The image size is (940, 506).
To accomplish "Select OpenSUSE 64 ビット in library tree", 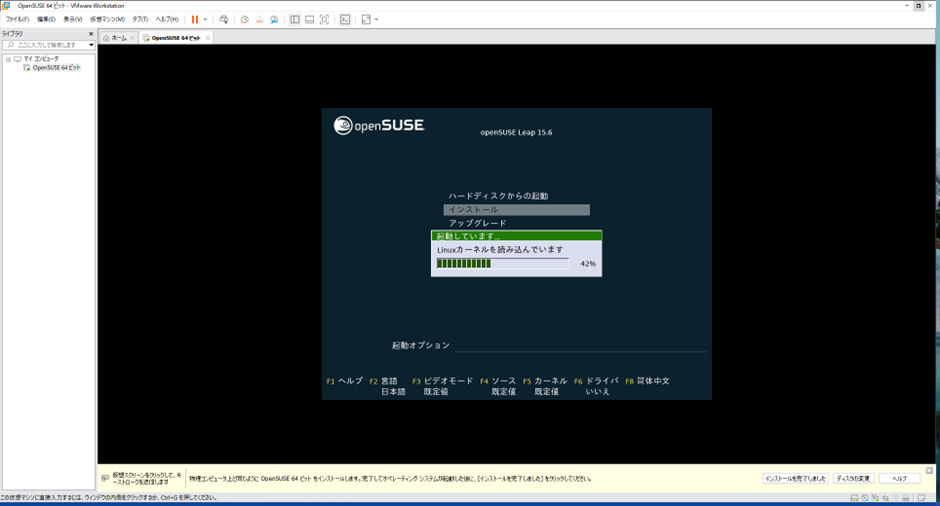I will (x=56, y=68).
